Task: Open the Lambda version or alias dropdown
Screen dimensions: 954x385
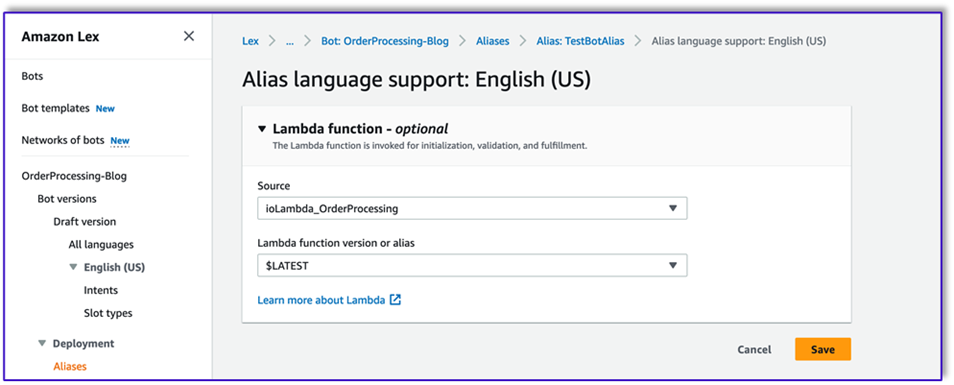Action: pos(472,265)
